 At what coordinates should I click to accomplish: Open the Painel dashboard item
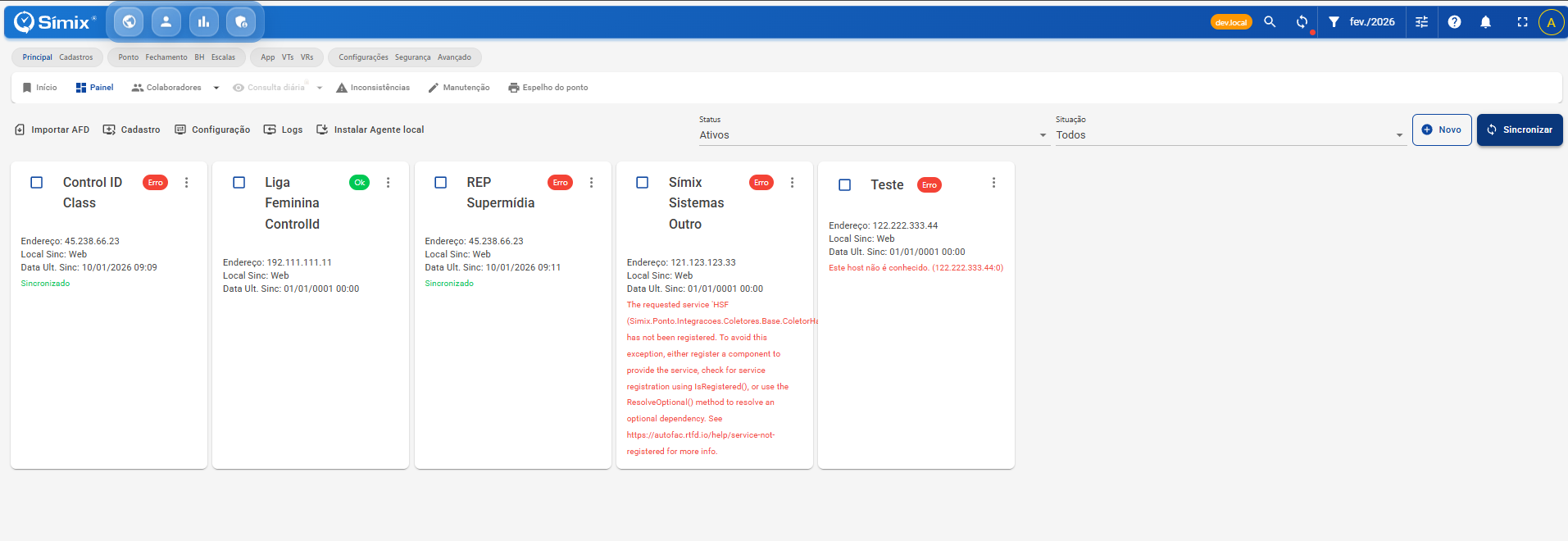[x=94, y=88]
